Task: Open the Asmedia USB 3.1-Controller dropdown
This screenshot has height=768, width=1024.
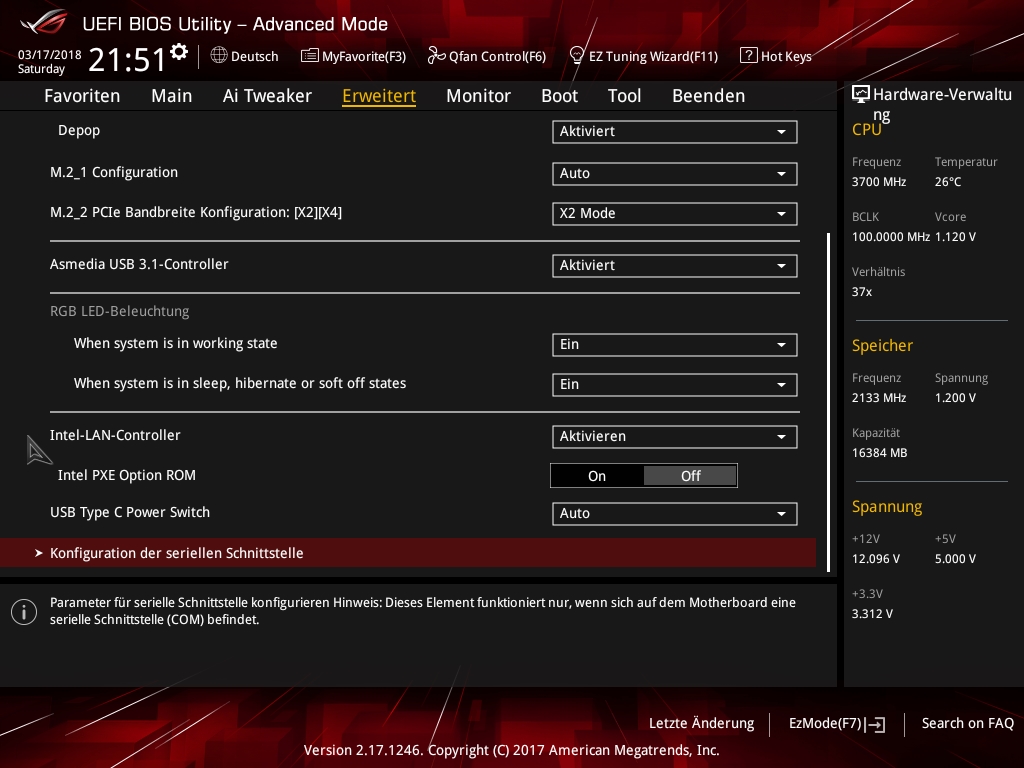Action: [675, 266]
